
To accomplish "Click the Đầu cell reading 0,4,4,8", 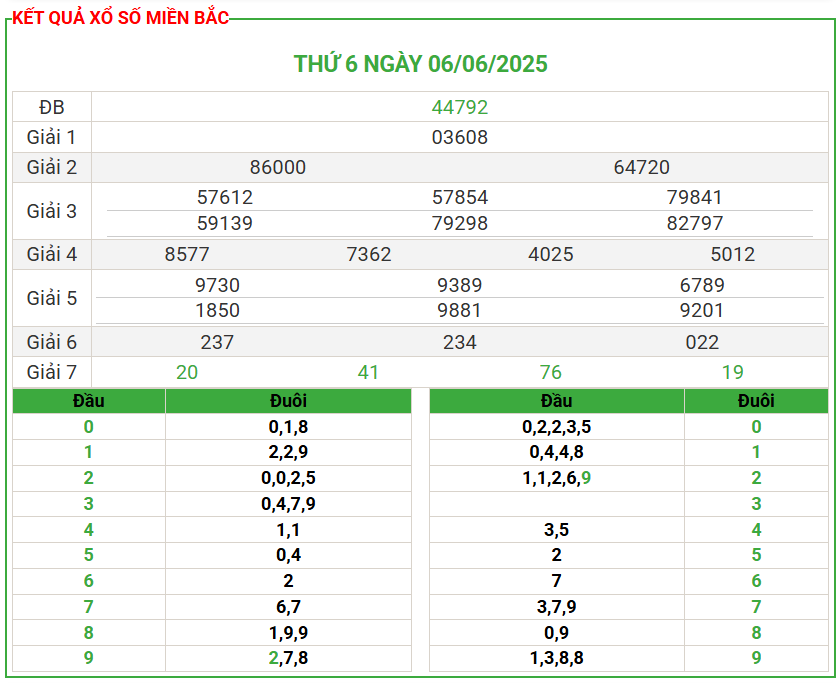I will coord(556,452).
